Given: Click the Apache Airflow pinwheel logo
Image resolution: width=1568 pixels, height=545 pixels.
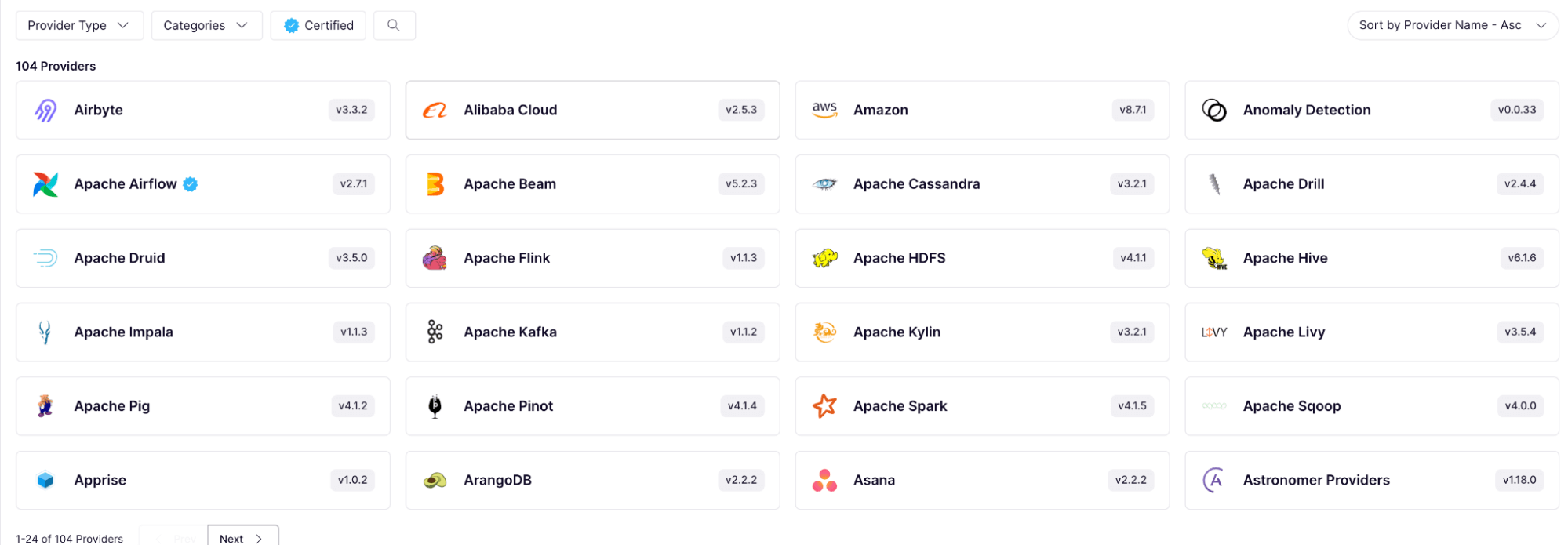Looking at the screenshot, I should 45,184.
